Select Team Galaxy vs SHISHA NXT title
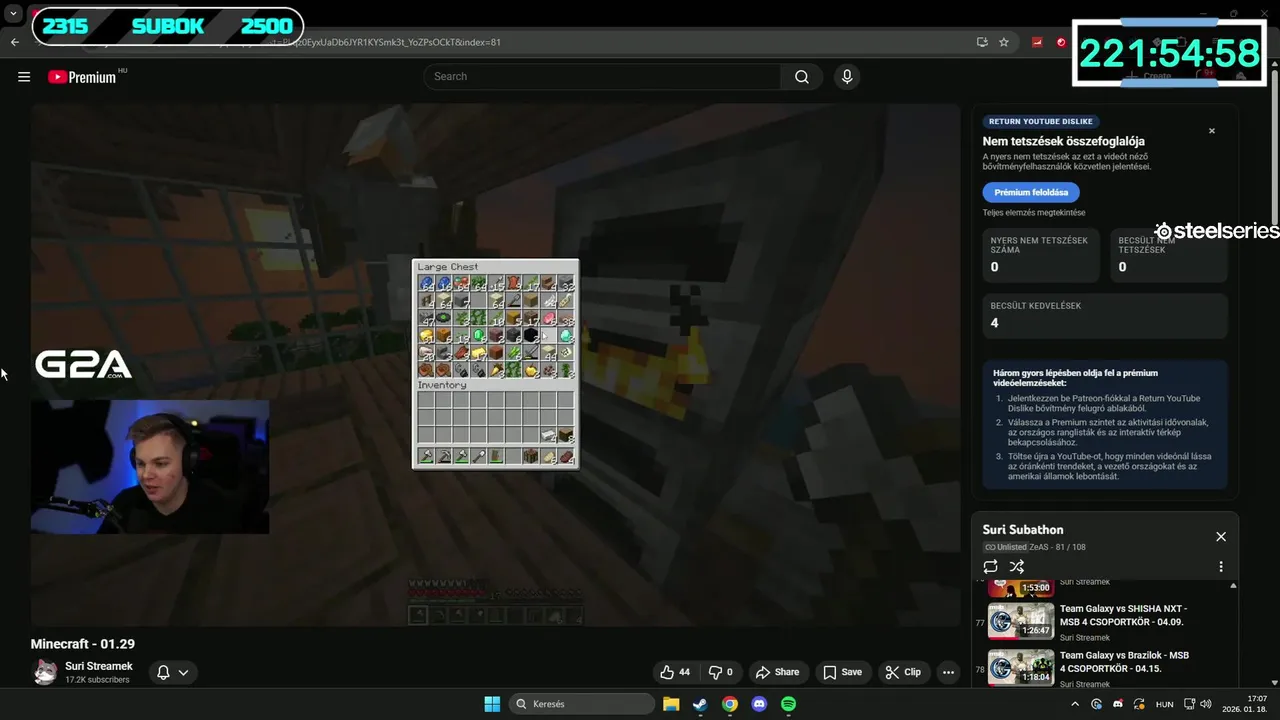Screen dimensions: 1280x720 [1123, 615]
